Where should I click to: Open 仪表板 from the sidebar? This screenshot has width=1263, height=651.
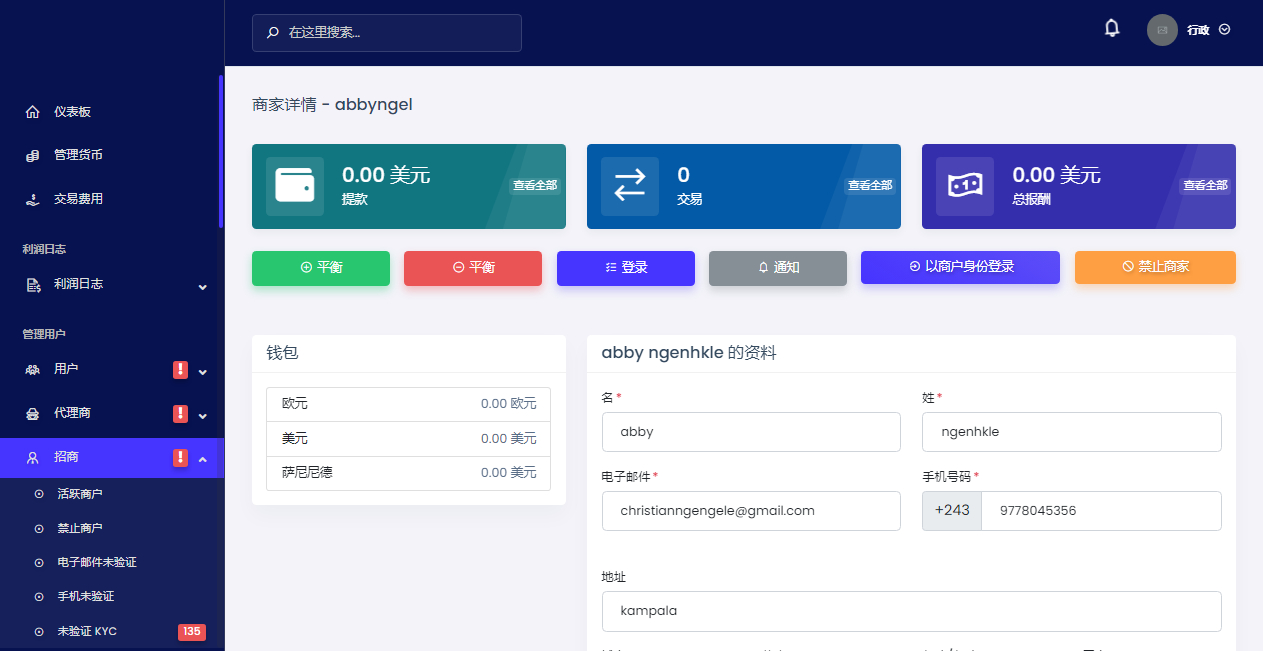pos(72,112)
